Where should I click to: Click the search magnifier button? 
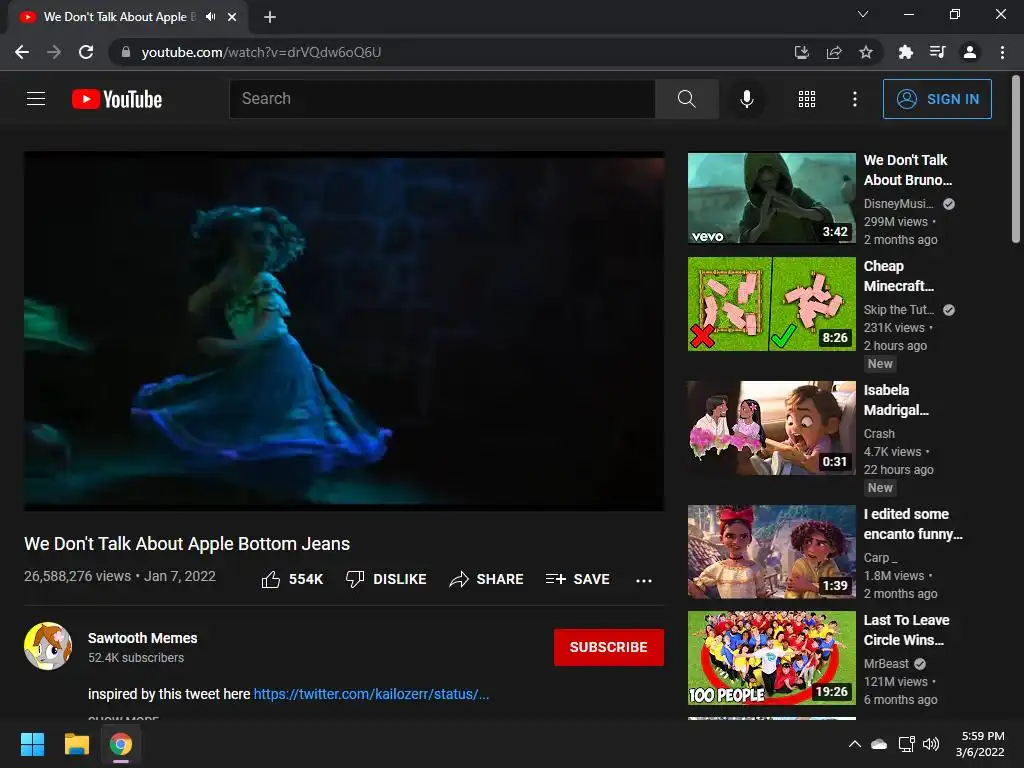[x=686, y=99]
